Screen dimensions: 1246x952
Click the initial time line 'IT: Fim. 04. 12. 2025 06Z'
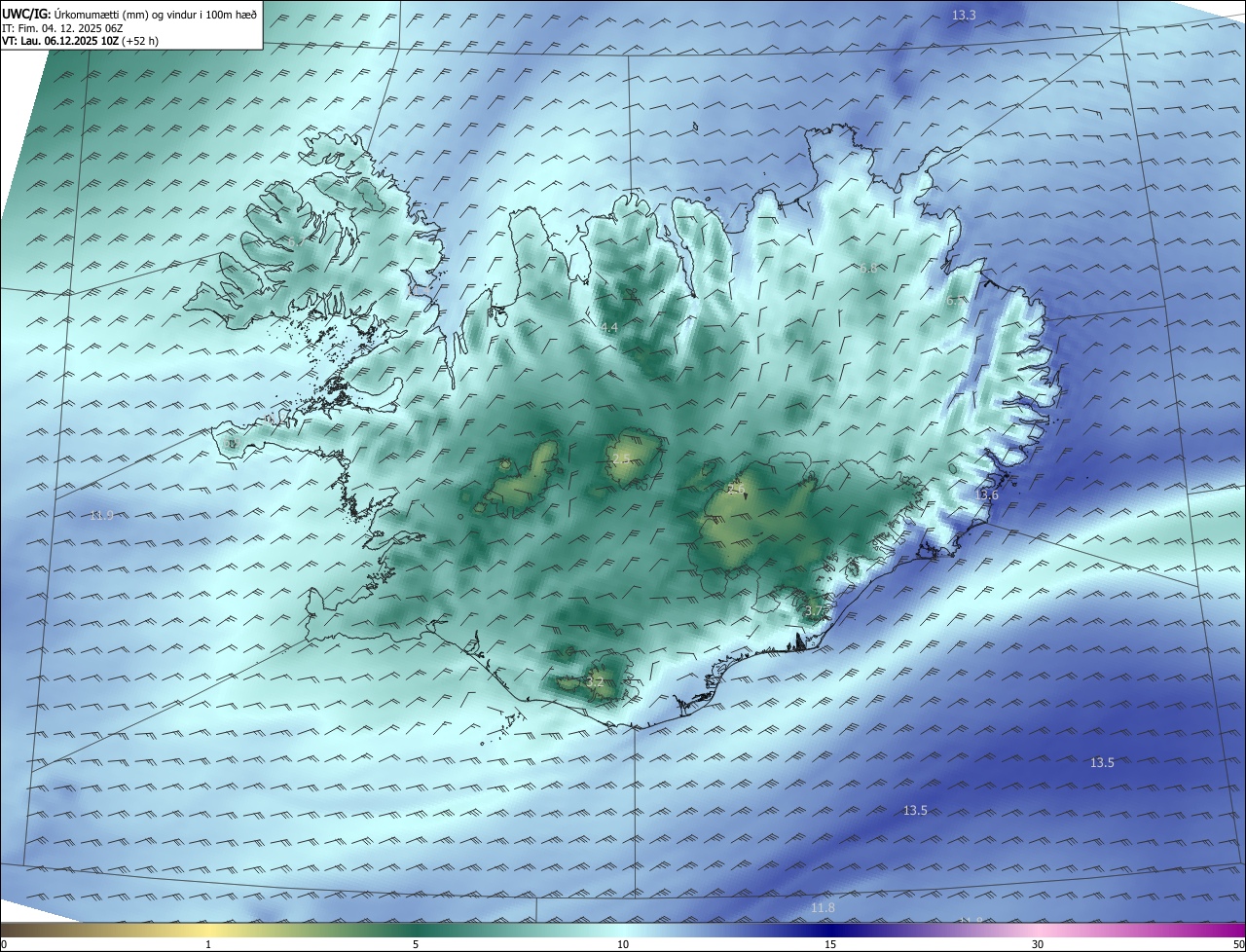click(x=61, y=27)
